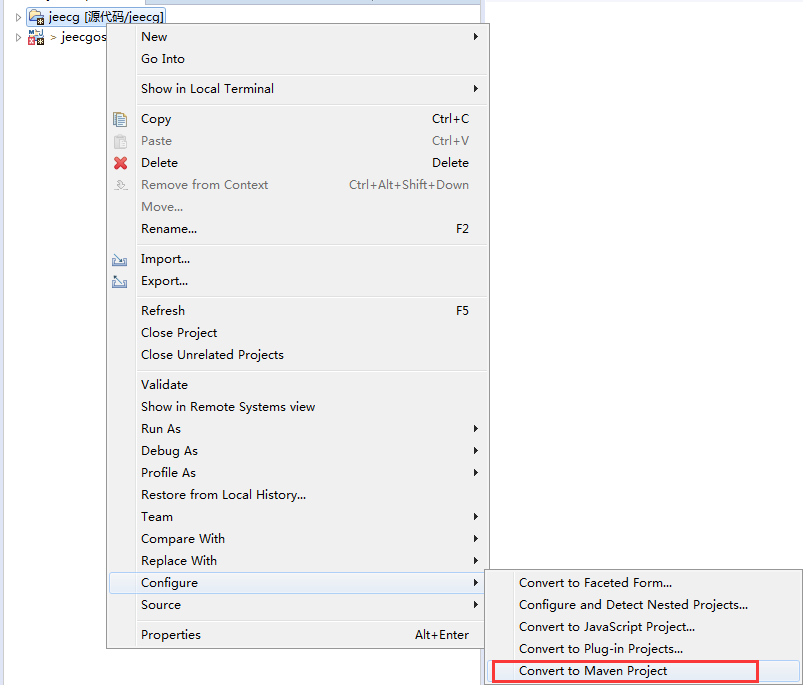Select the jeecg [源代码/jeecg] project
The image size is (803, 685).
(x=96, y=17)
